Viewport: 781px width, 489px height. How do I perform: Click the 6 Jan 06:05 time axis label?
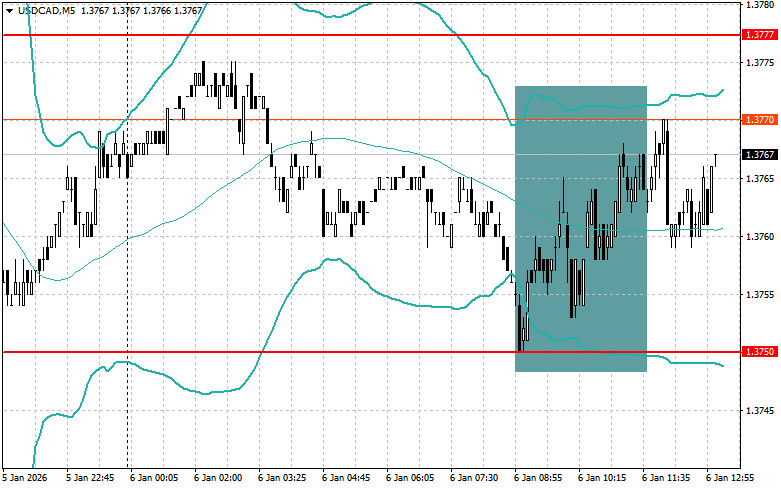pos(410,478)
